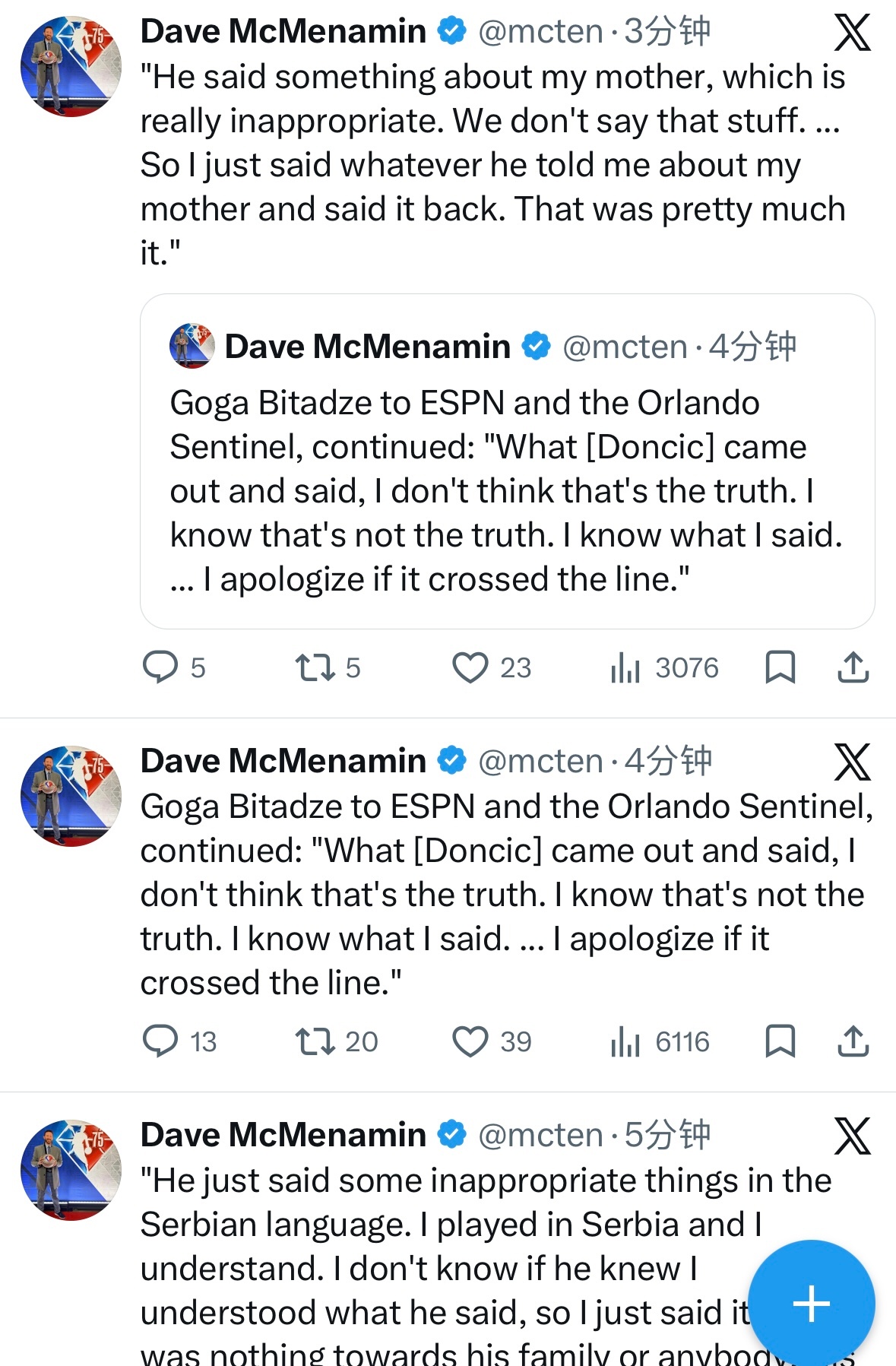Screen dimensions: 896x1366
Task: Open the X logo menu on the second tweet
Action: coord(852,762)
